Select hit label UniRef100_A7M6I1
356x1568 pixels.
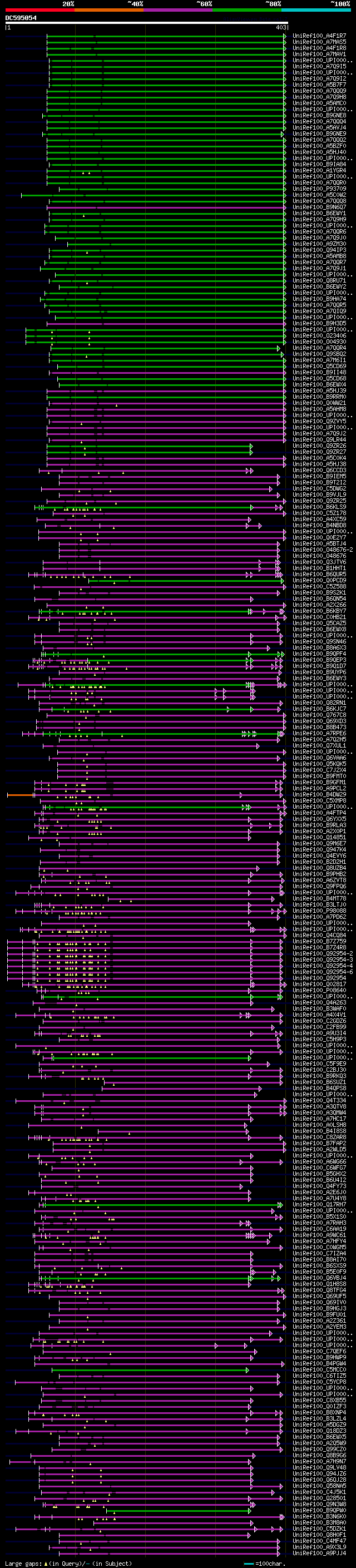tap(319, 360)
